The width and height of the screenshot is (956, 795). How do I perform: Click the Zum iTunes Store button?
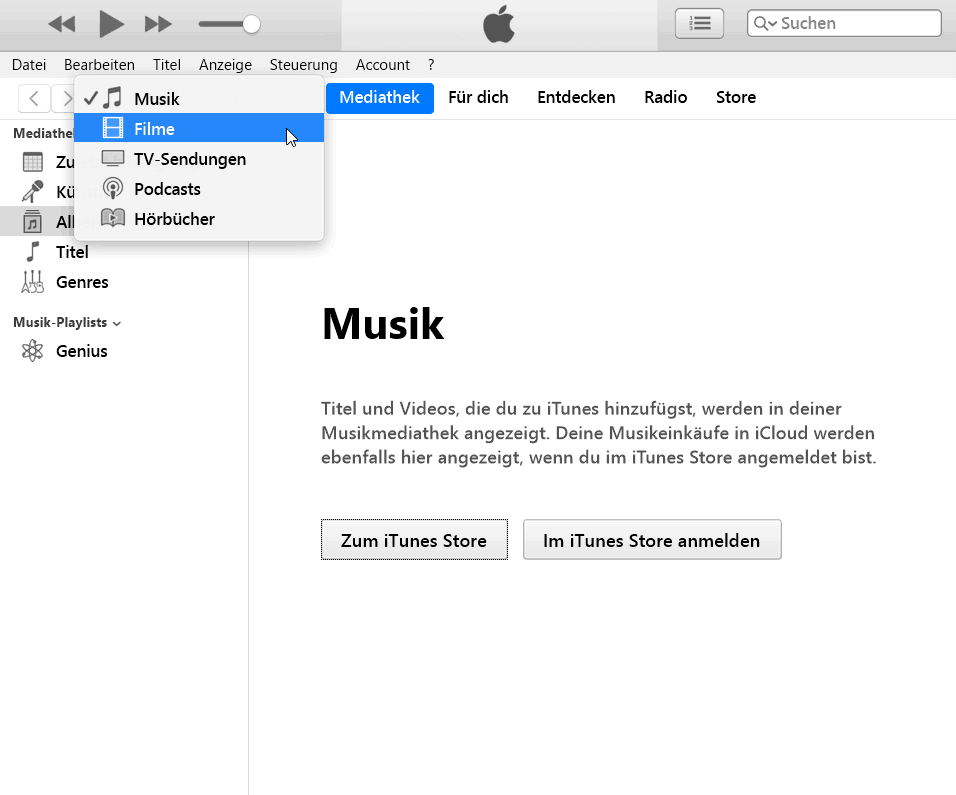[415, 540]
